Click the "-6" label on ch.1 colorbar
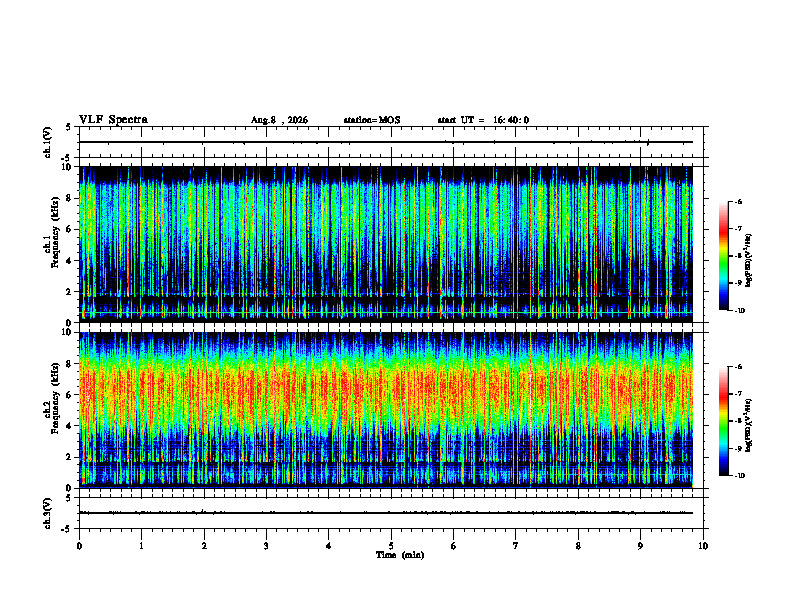The height and width of the screenshot is (612, 792). coord(738,201)
